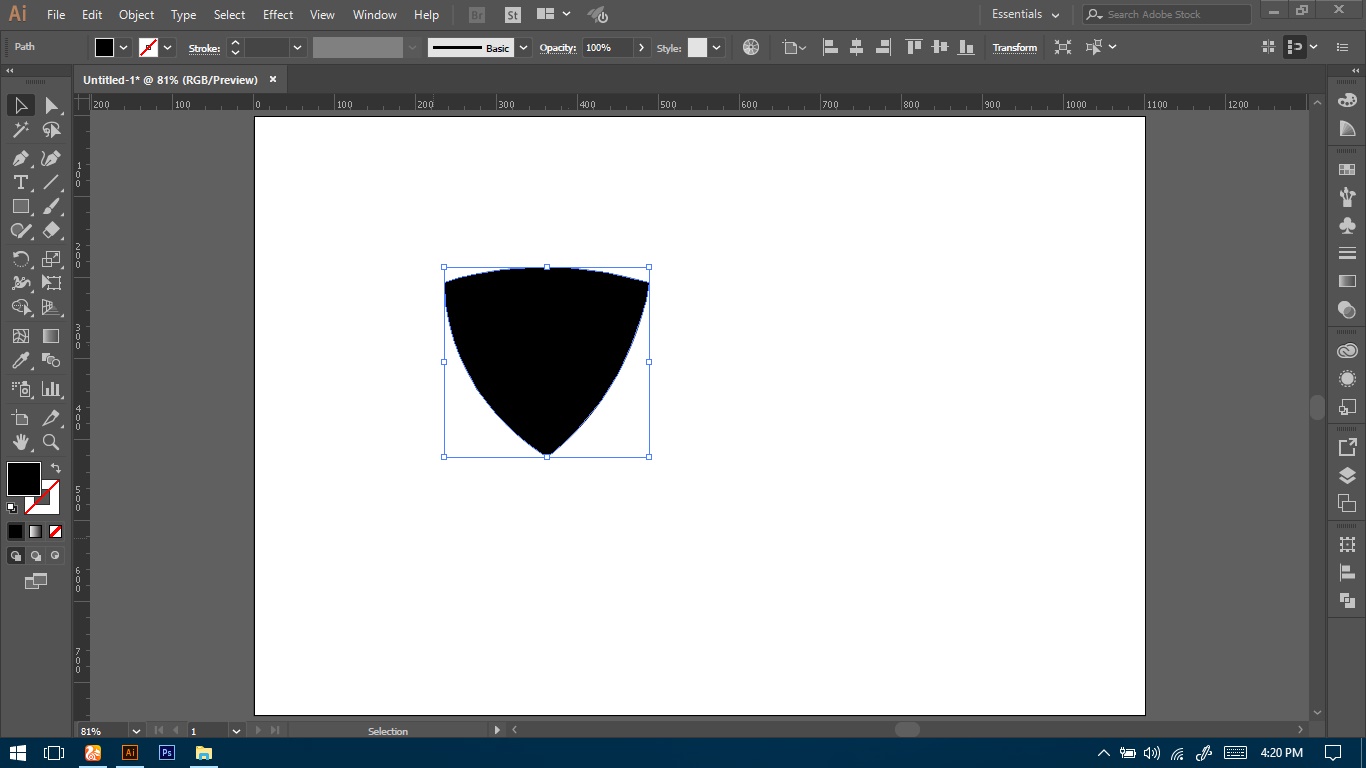Image resolution: width=1366 pixels, height=768 pixels.
Task: Open the Window menu
Action: tap(375, 14)
